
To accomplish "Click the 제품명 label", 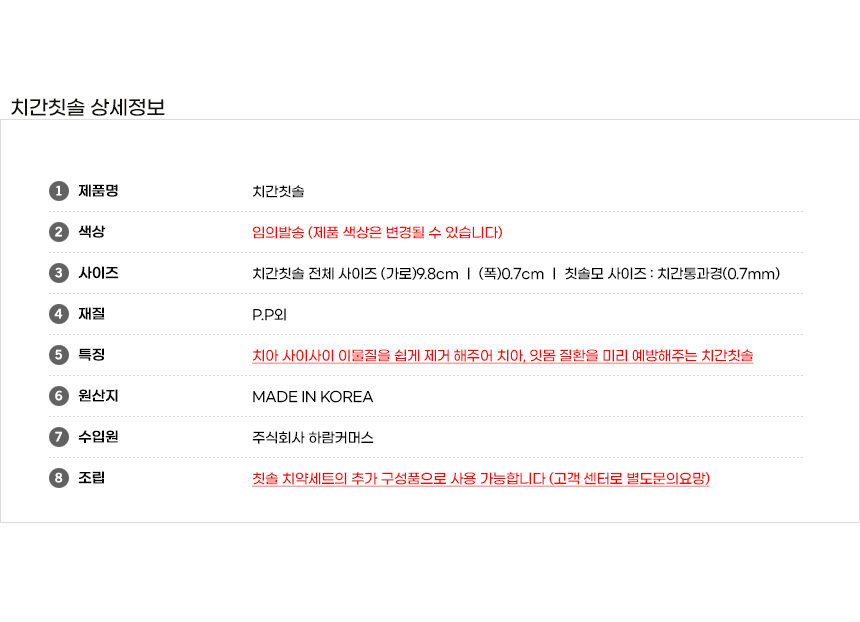I will click(x=98, y=191).
